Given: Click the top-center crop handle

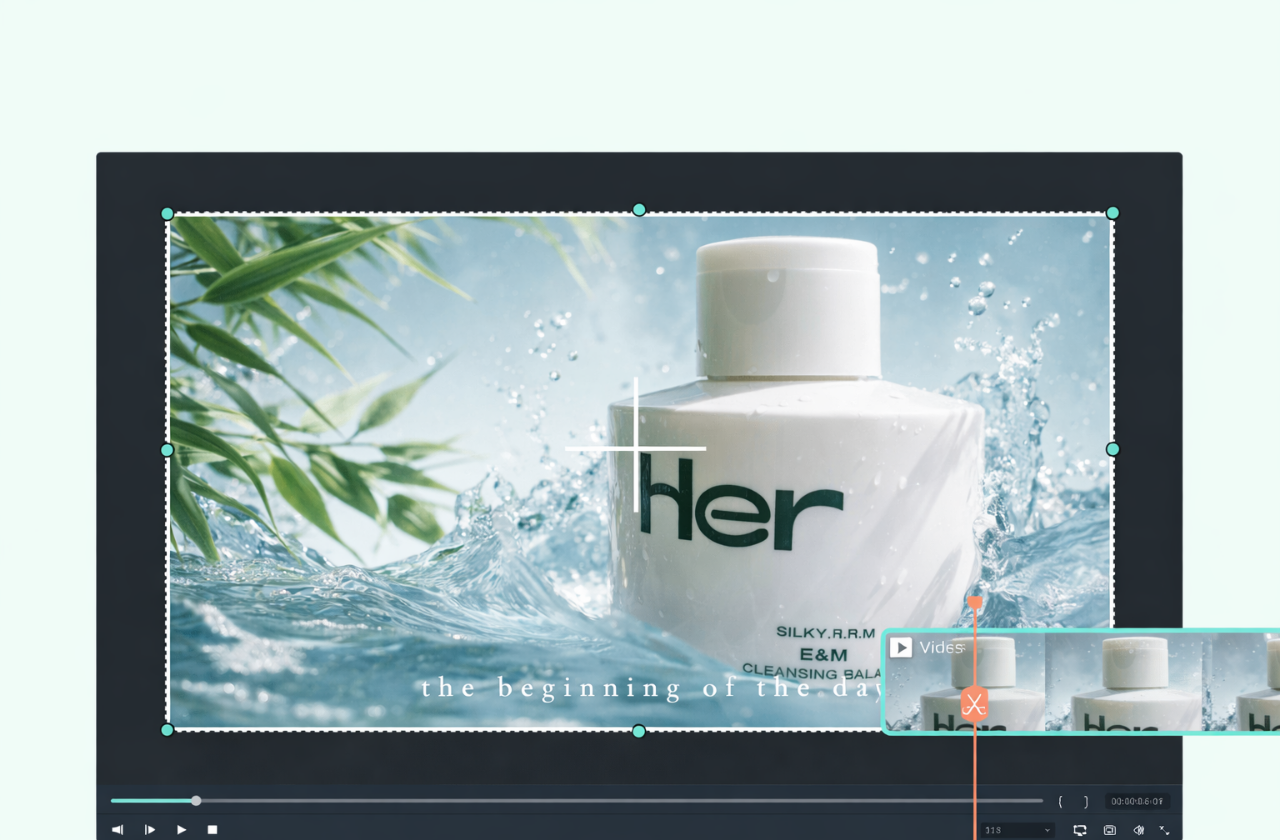Looking at the screenshot, I should tap(639, 210).
